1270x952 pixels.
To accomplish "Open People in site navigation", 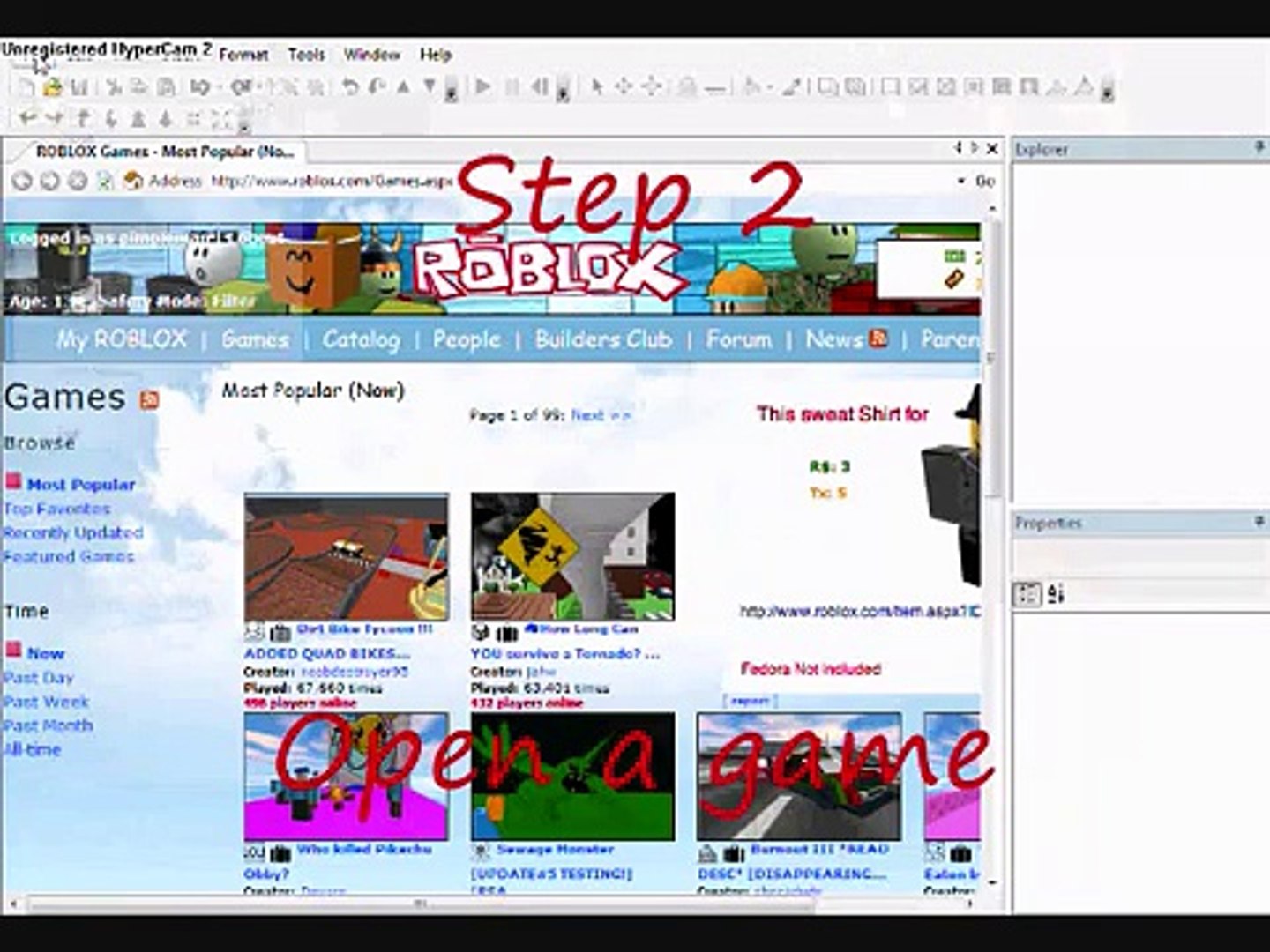I will [466, 339].
